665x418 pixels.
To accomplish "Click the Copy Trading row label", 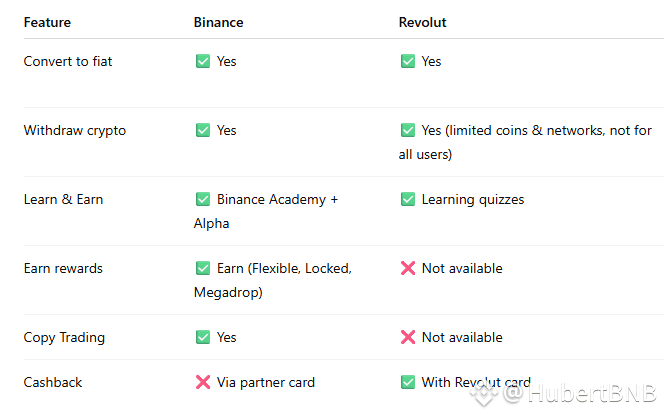I will point(64,338).
